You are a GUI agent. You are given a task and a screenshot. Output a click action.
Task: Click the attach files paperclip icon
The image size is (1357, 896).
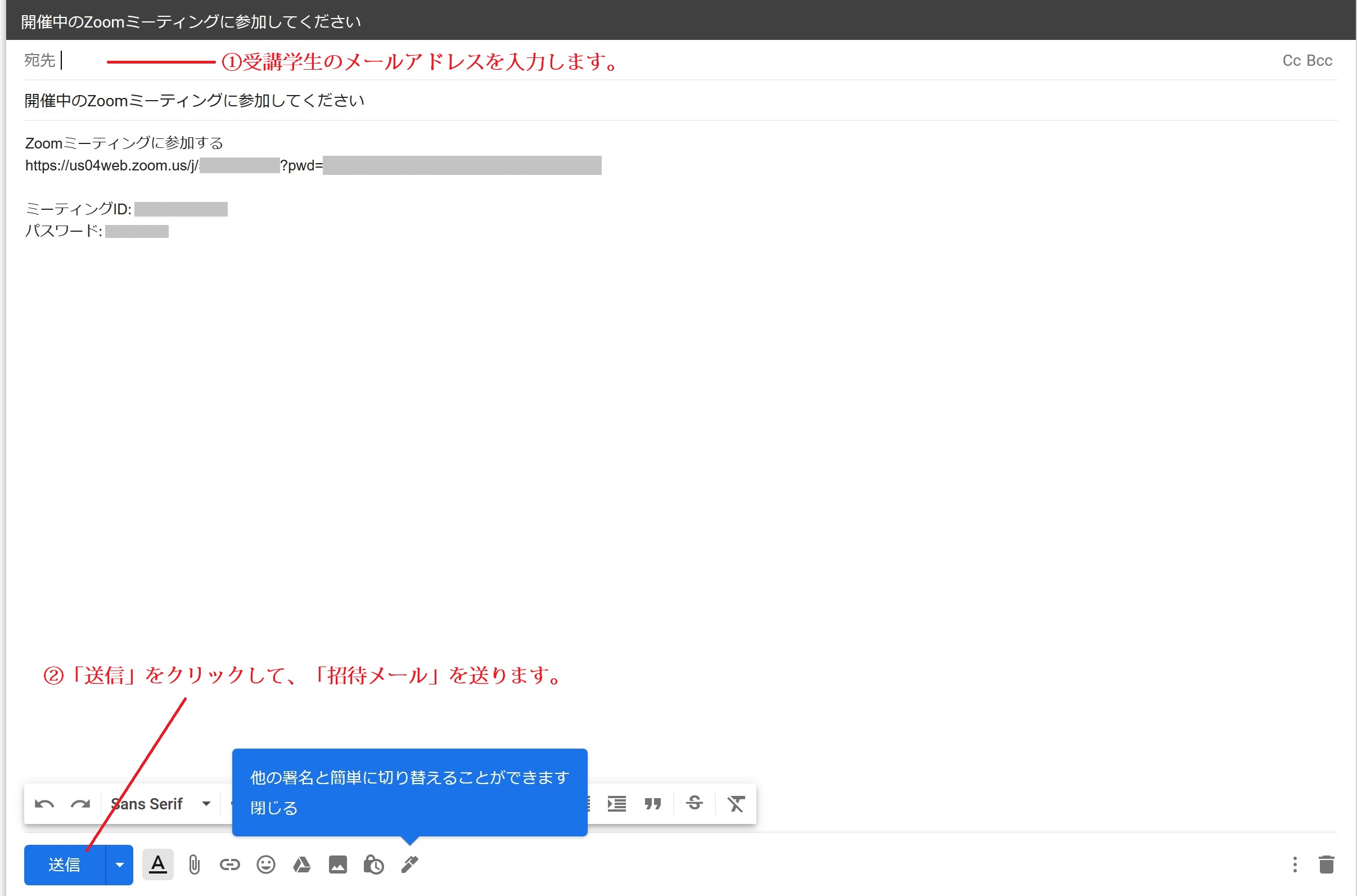point(194,865)
